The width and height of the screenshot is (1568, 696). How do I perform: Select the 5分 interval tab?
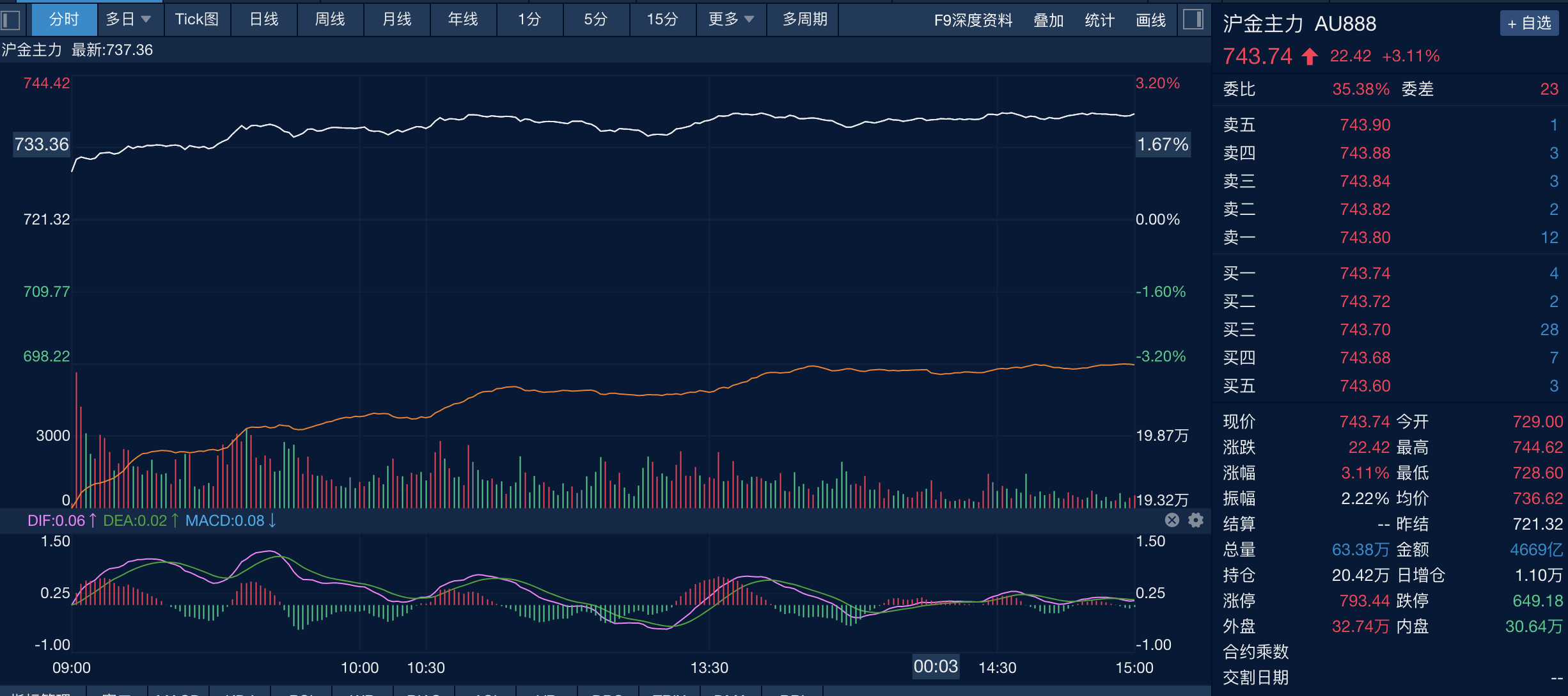pos(595,19)
